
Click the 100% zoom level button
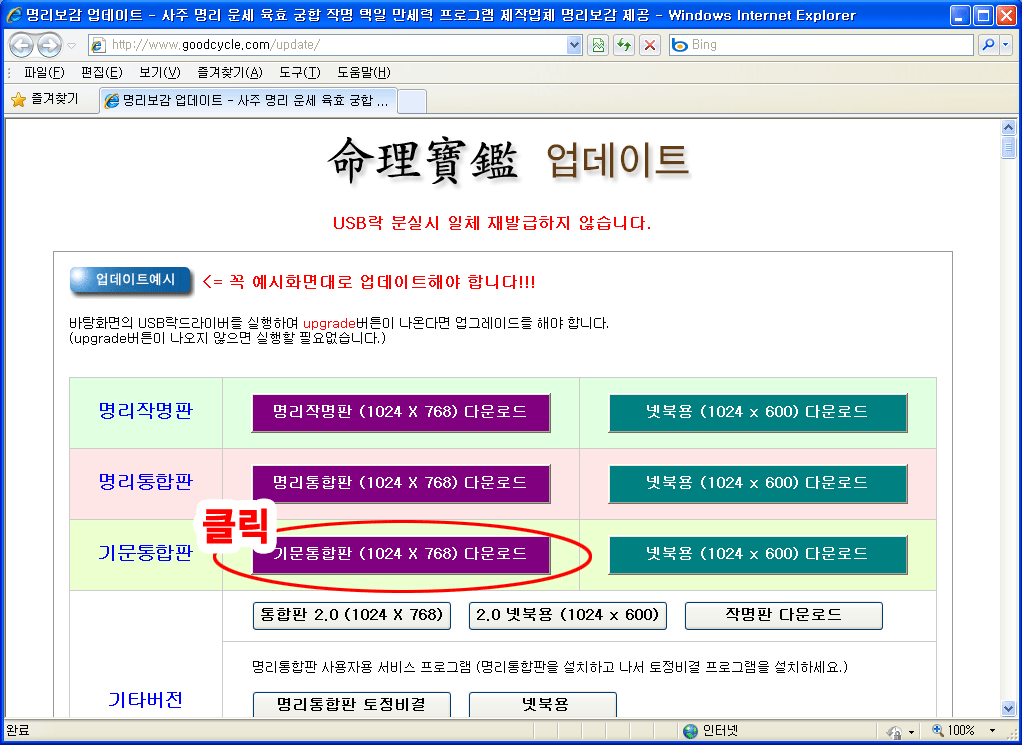click(x=954, y=731)
